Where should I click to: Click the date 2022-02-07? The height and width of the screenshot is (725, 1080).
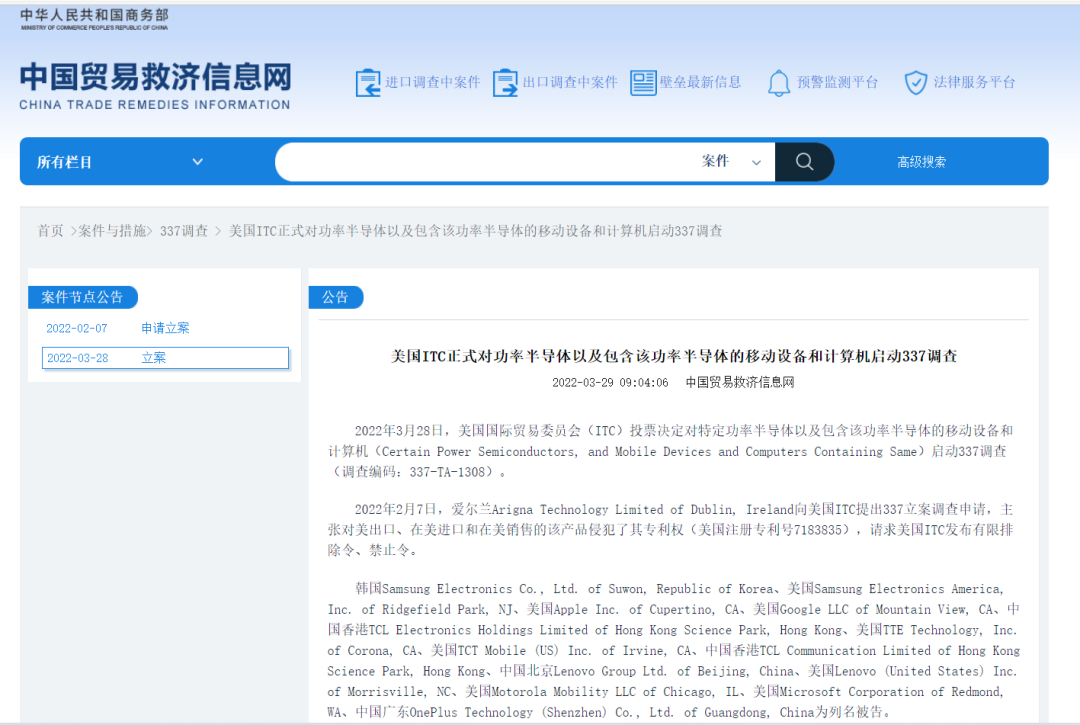[x=76, y=328]
